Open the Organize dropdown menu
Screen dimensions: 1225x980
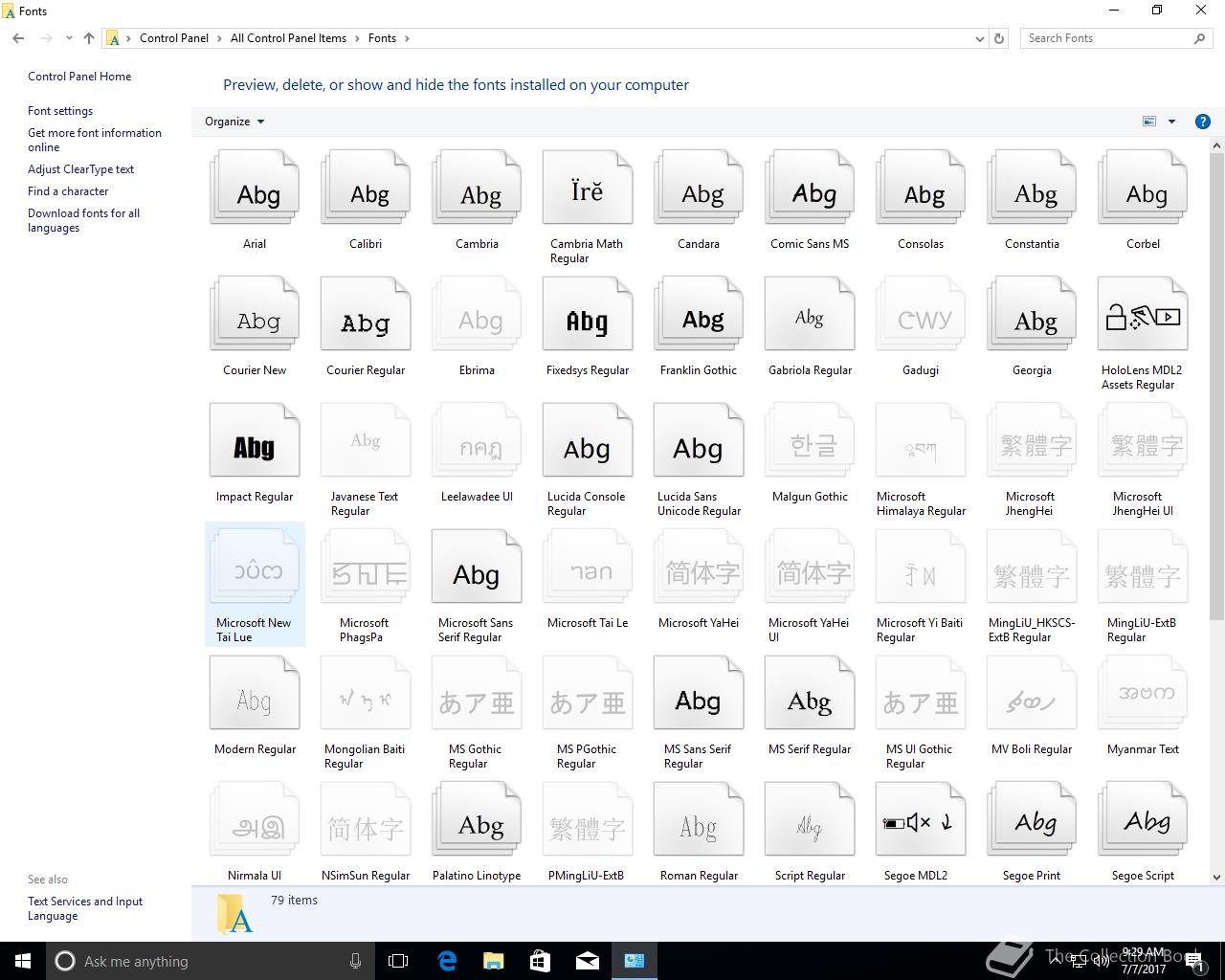click(234, 122)
